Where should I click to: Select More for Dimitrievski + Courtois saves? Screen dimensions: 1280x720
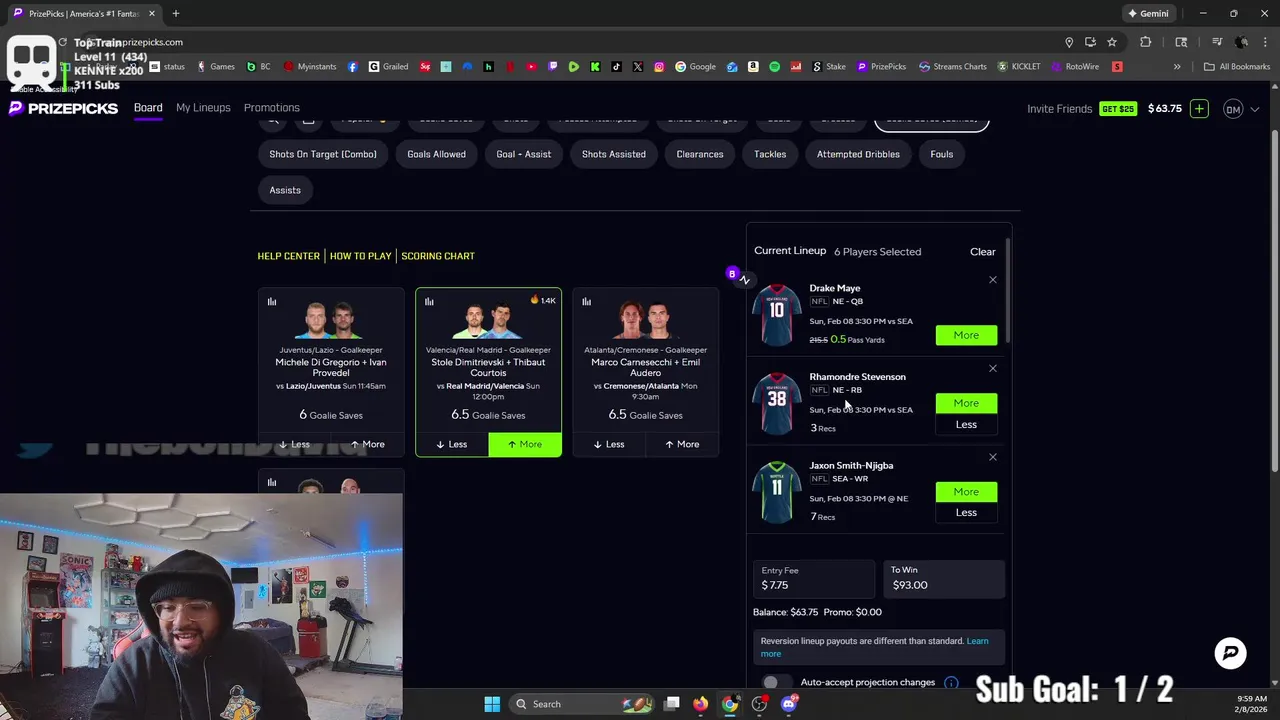pos(525,444)
